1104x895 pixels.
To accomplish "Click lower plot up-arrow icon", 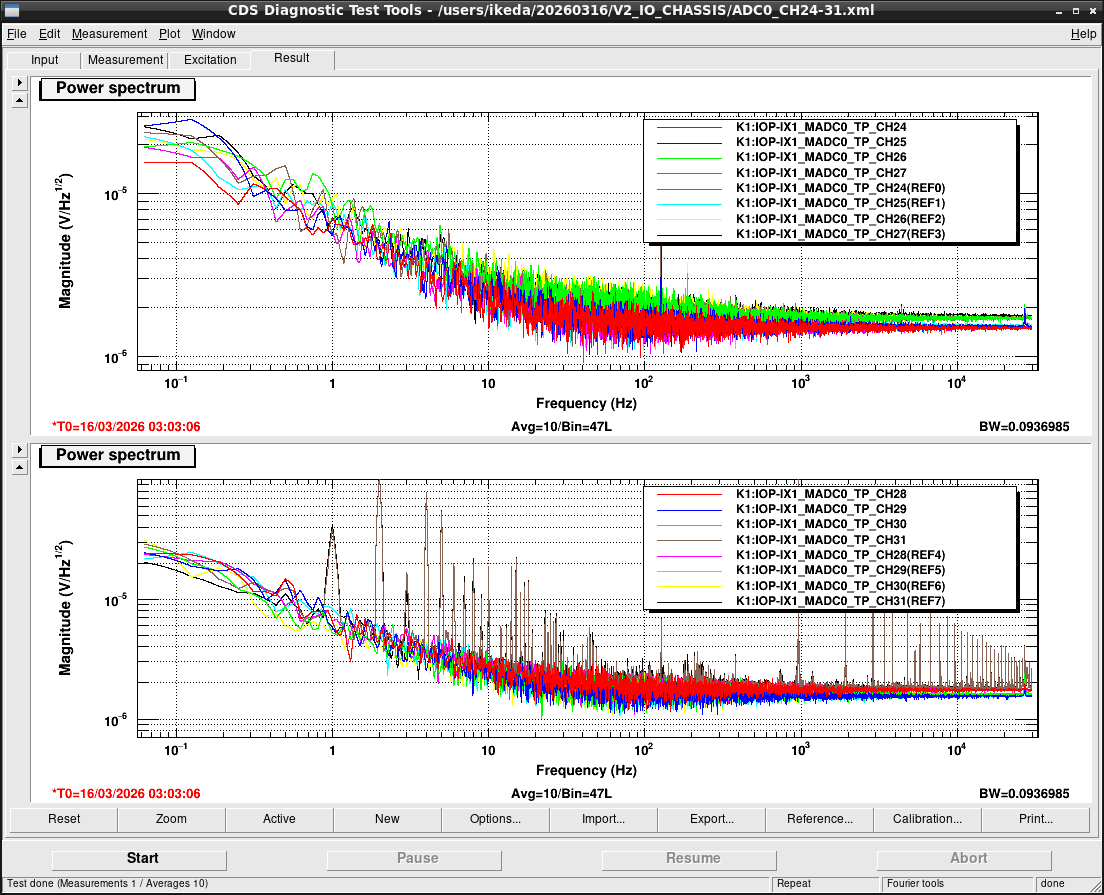I will 20,467.
